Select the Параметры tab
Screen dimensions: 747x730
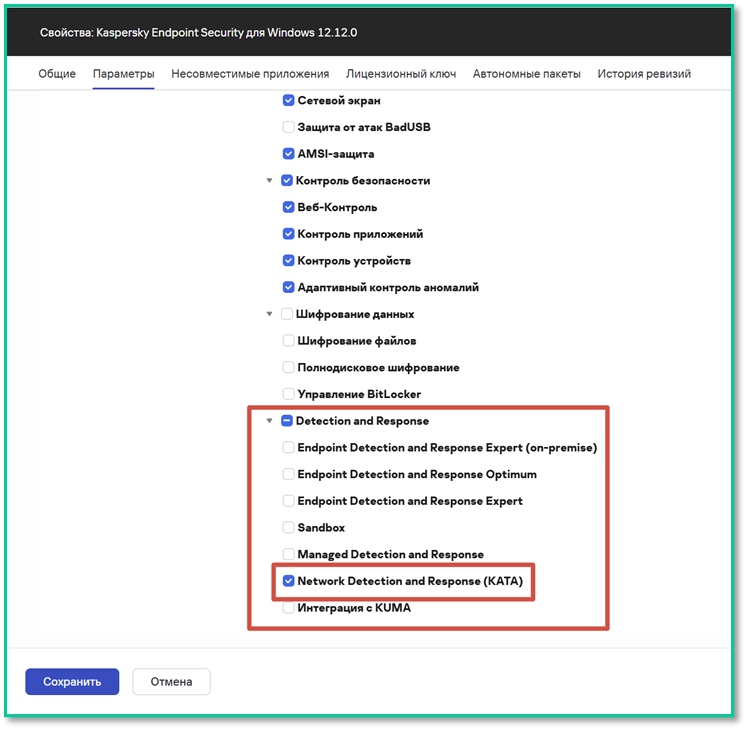(x=123, y=74)
